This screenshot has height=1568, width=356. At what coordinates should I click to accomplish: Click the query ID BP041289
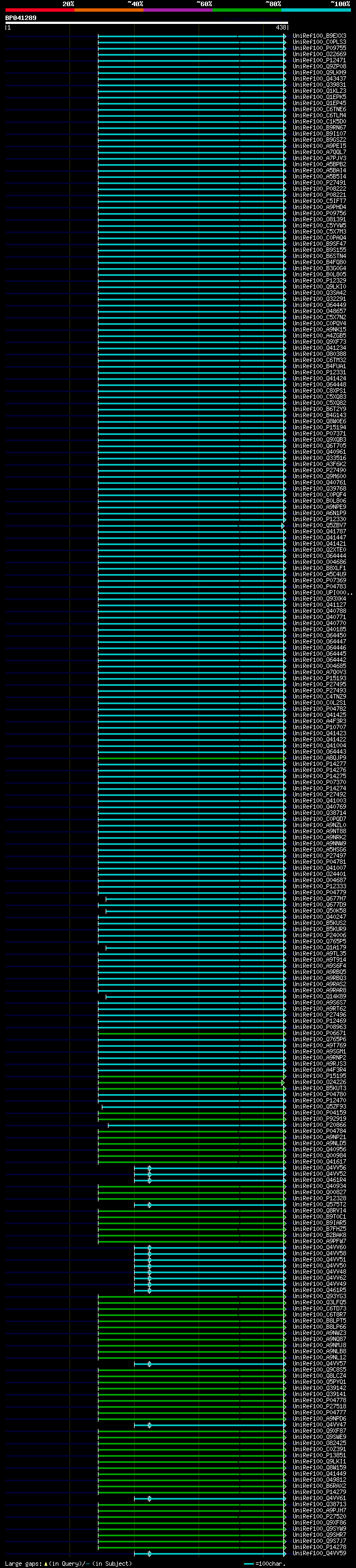tap(21, 18)
